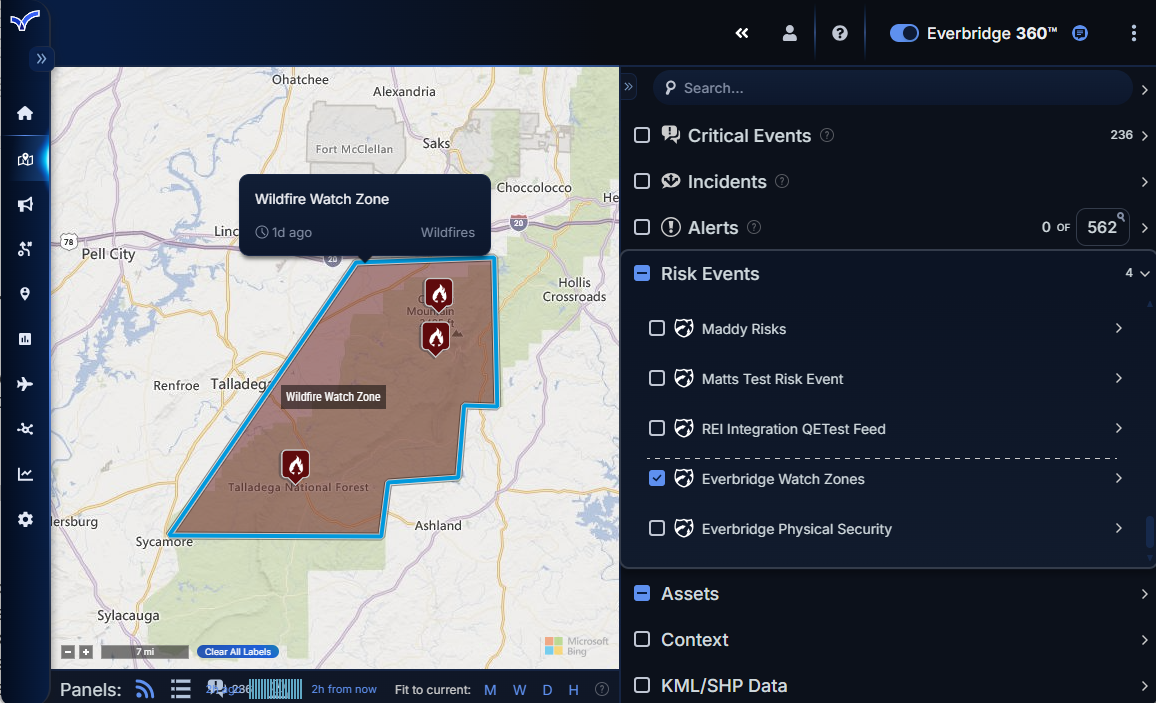Image resolution: width=1156 pixels, height=703 pixels.
Task: Open the help question mark in header
Action: [x=840, y=33]
